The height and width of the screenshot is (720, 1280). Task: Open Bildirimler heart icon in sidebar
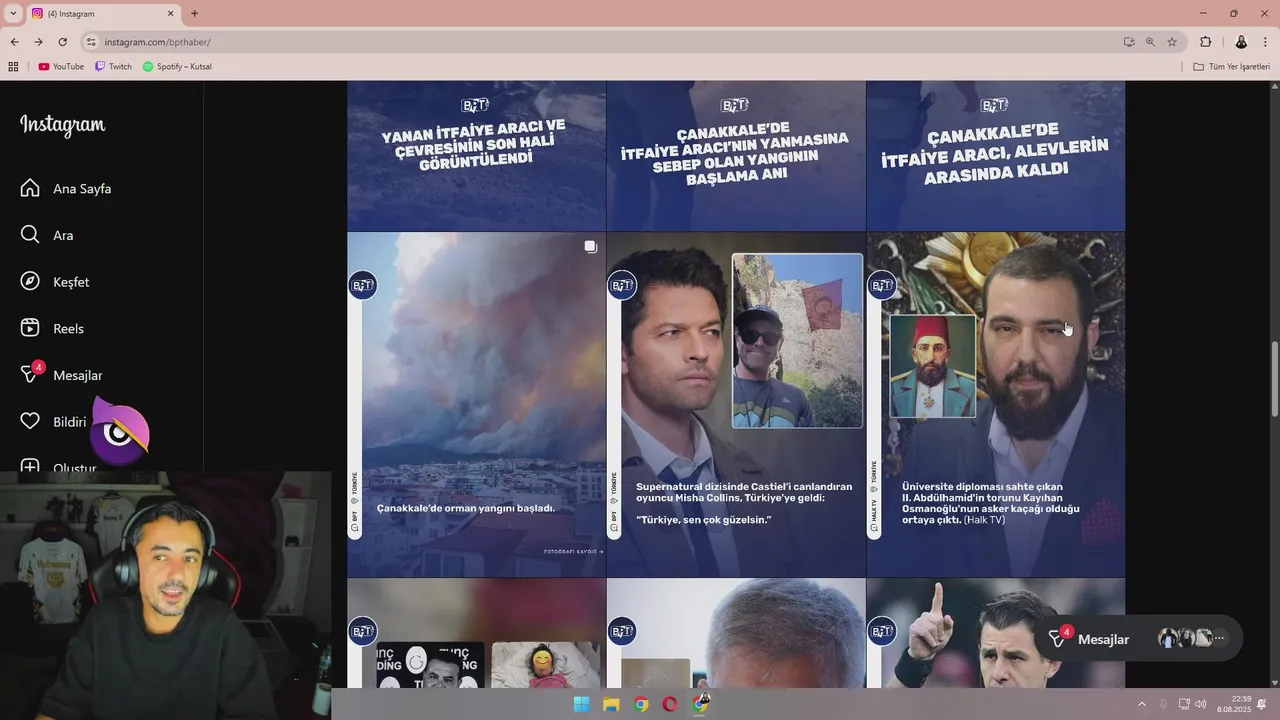(x=30, y=422)
